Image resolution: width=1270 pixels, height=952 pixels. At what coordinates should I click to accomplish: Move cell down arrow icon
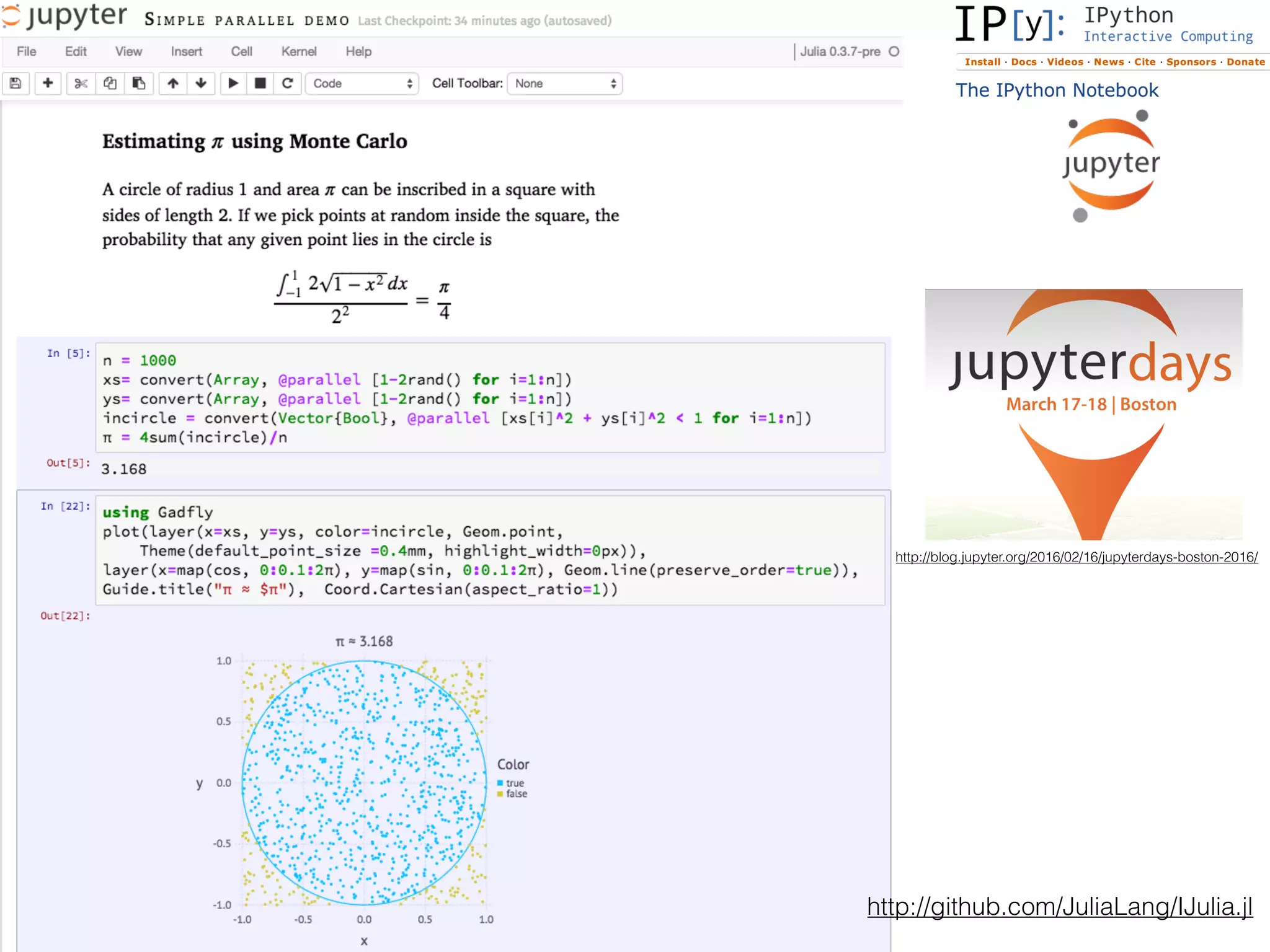(201, 84)
